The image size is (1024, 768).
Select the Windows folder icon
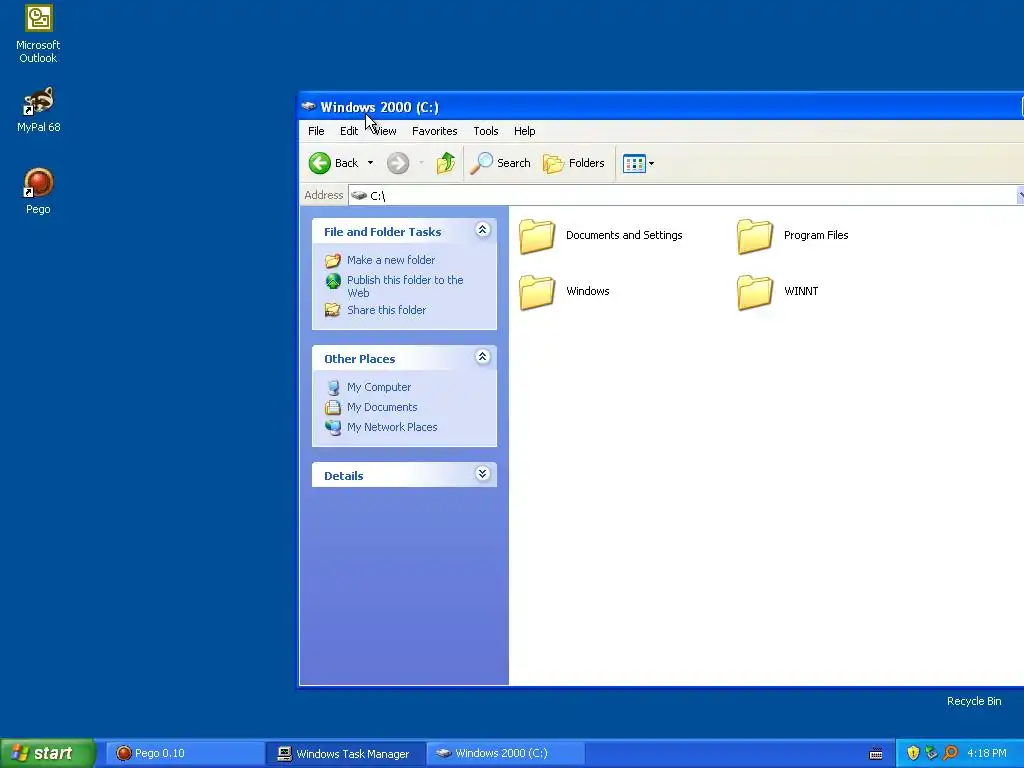[x=537, y=292]
